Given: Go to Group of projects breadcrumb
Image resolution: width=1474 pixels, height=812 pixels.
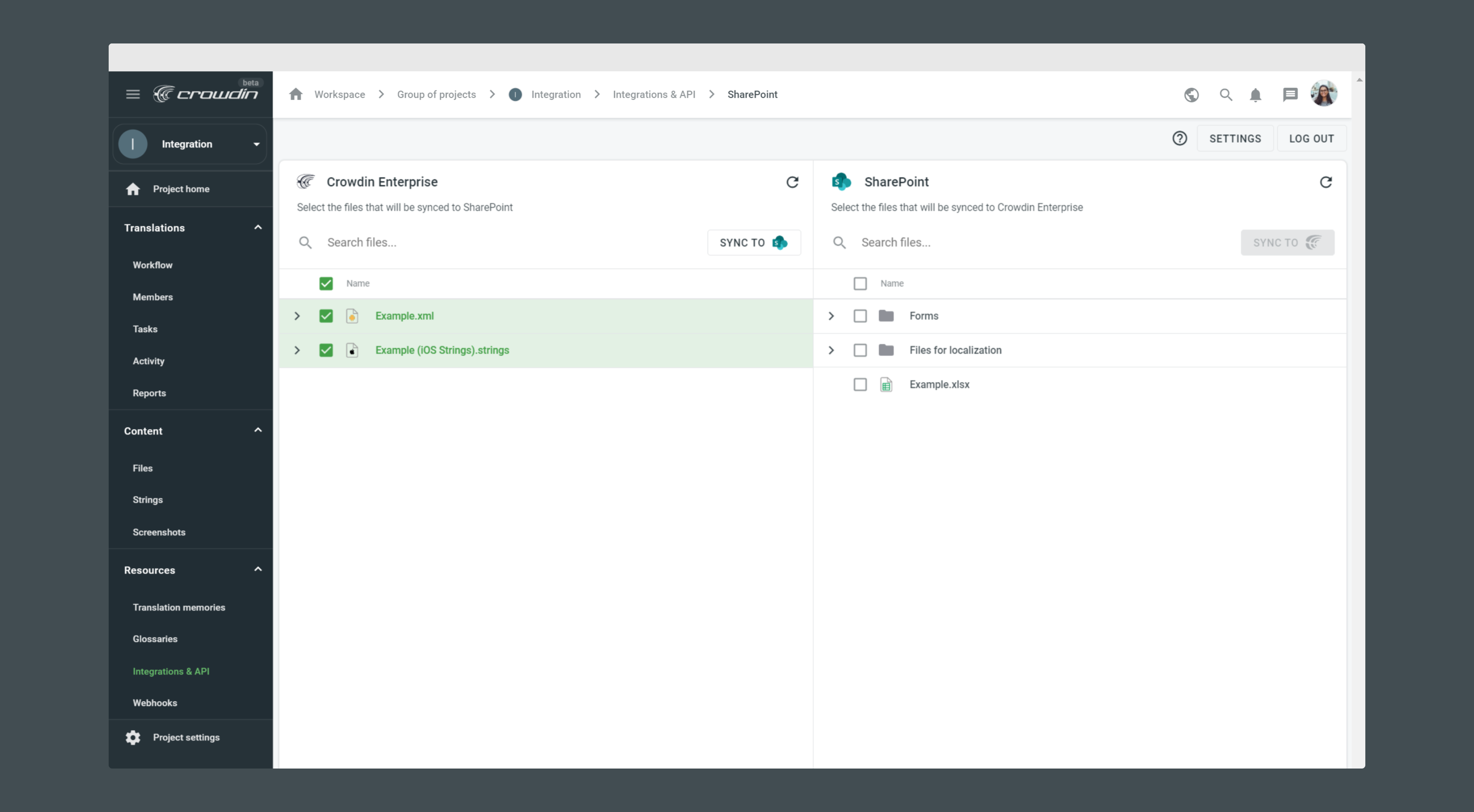Looking at the screenshot, I should (436, 94).
